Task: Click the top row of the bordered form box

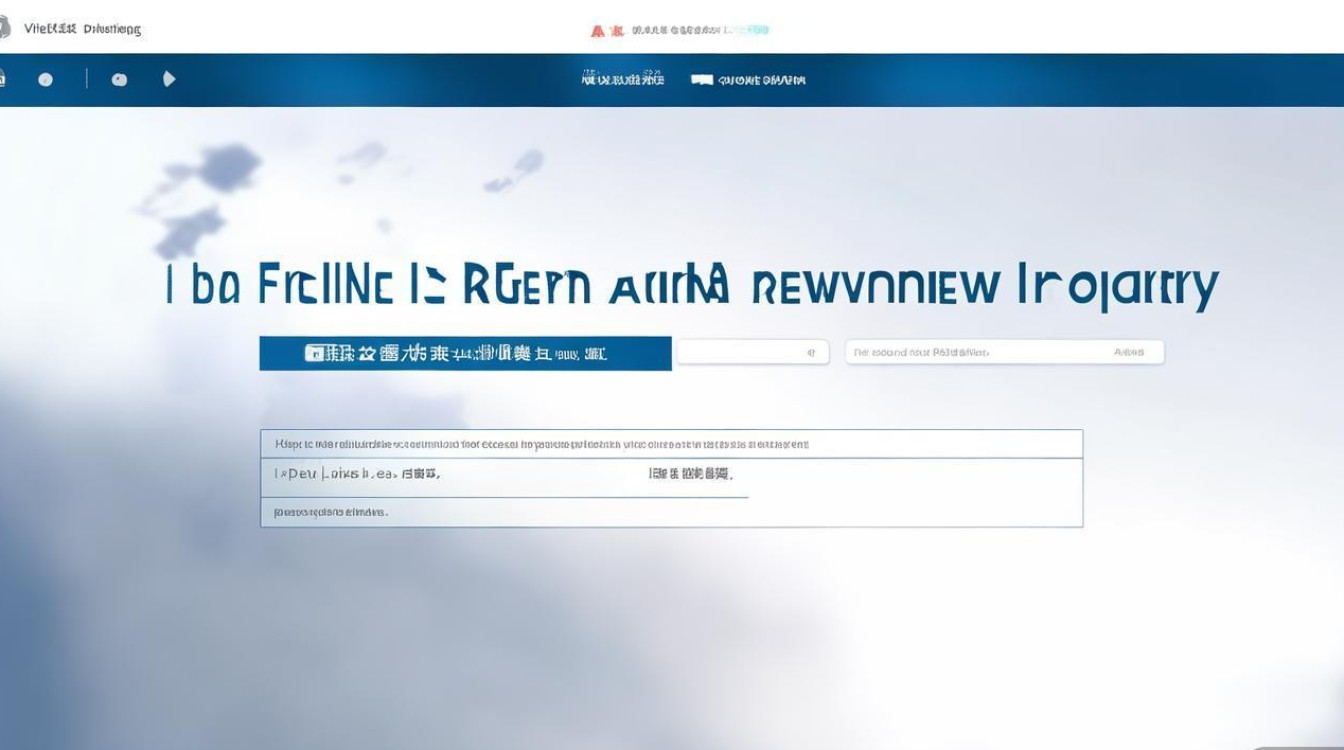Action: (671, 444)
